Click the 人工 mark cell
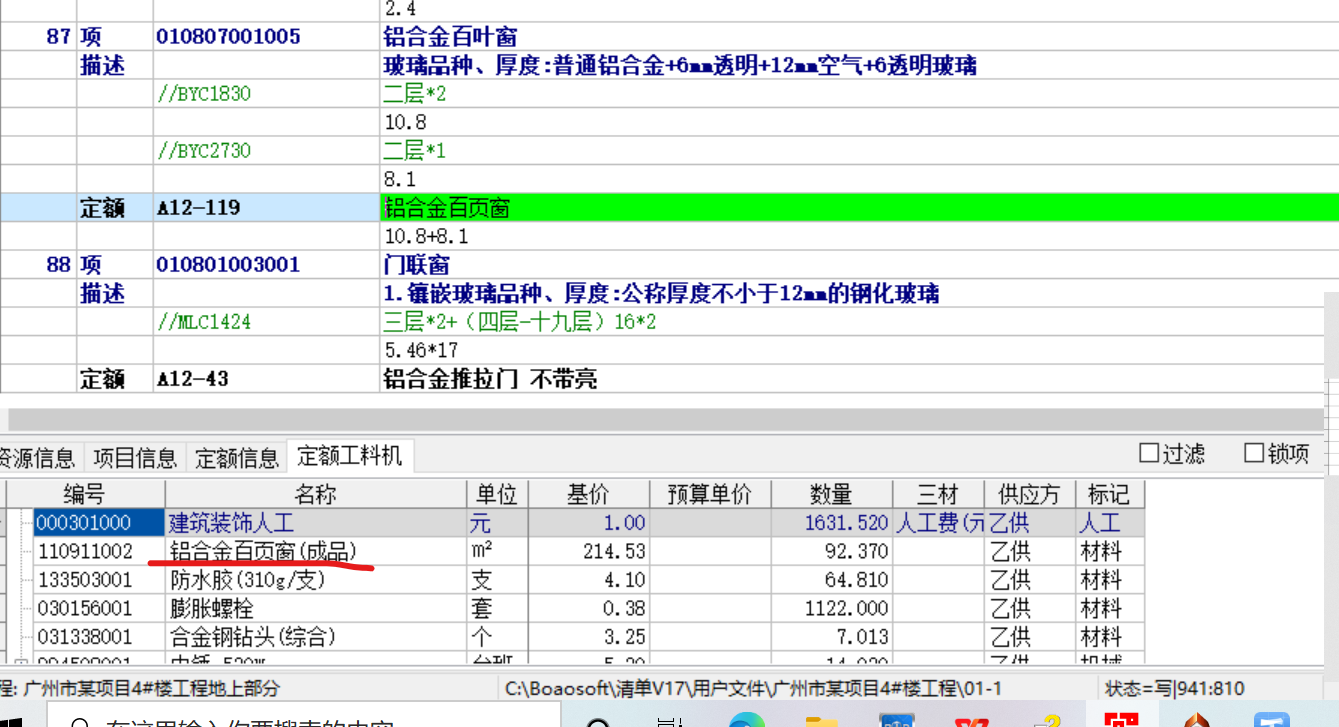1339x727 pixels. pyautogui.click(x=1109, y=523)
